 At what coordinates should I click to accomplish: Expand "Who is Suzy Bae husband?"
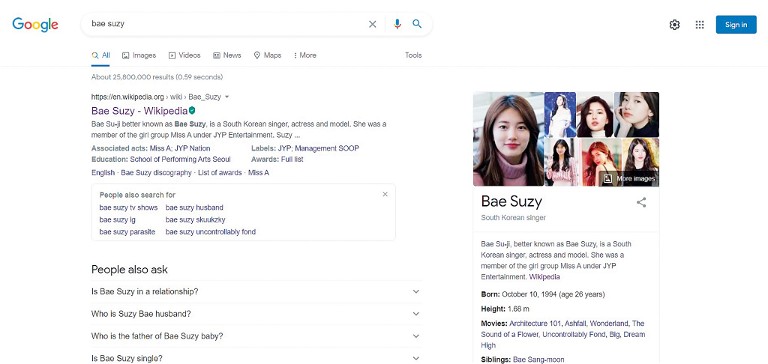pyautogui.click(x=256, y=314)
